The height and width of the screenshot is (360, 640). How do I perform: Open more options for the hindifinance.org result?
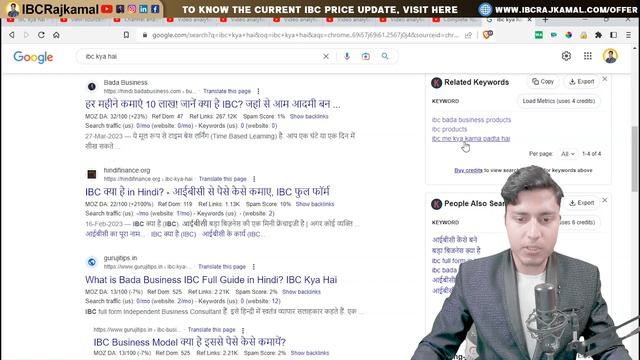coord(254,179)
